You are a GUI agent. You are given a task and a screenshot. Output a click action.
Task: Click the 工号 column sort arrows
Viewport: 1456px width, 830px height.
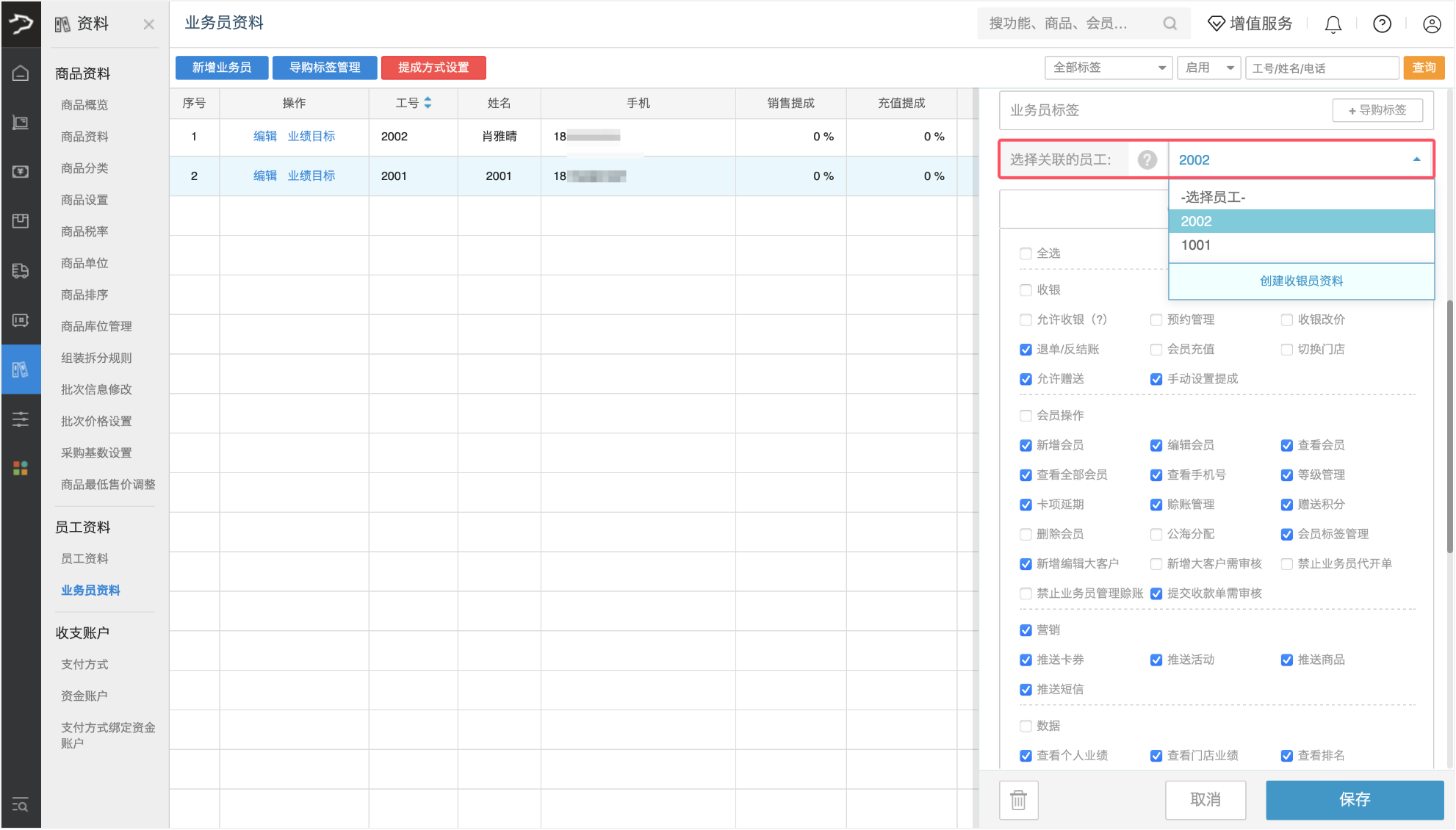[x=428, y=103]
